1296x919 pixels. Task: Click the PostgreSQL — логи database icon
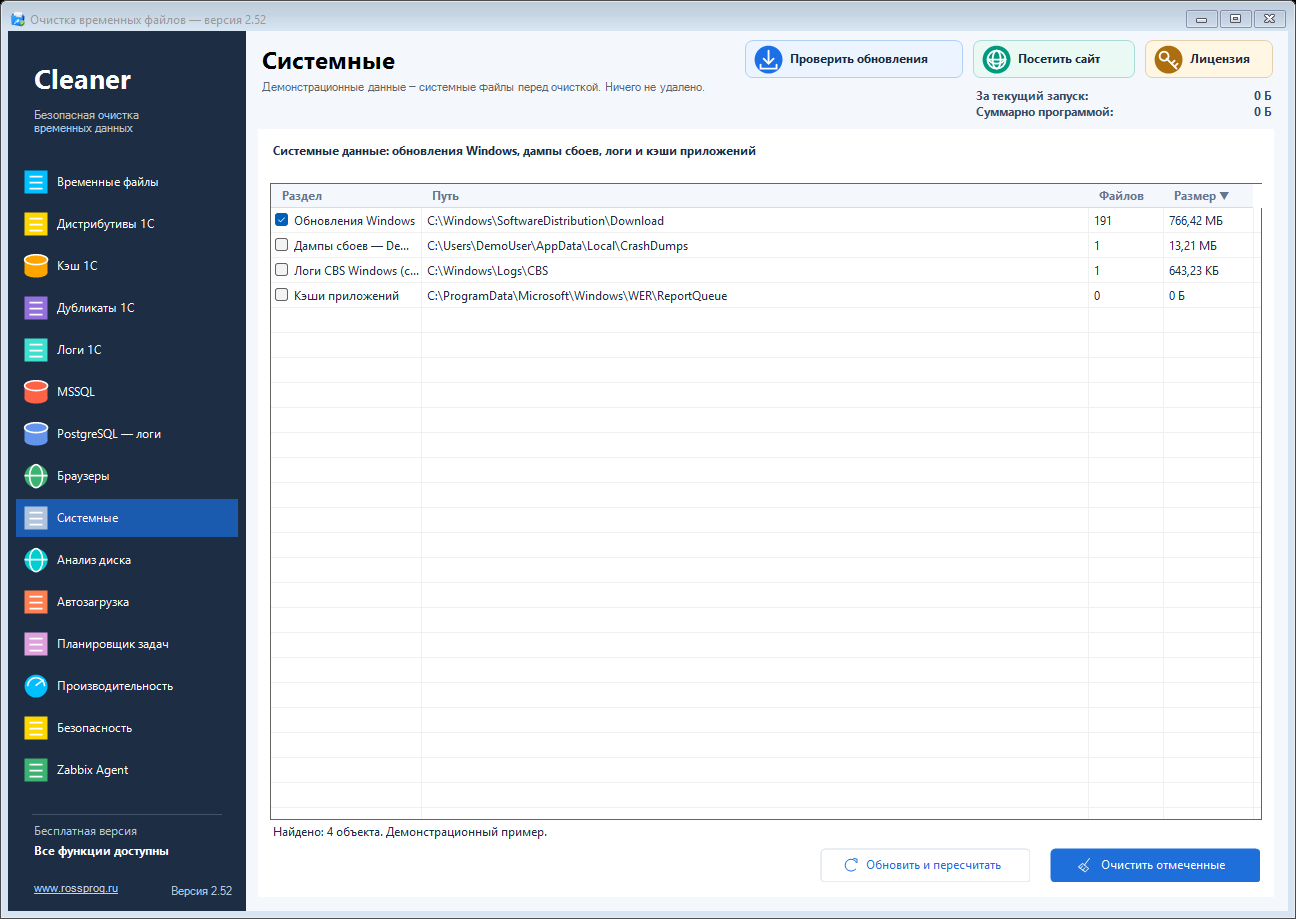pyautogui.click(x=36, y=434)
